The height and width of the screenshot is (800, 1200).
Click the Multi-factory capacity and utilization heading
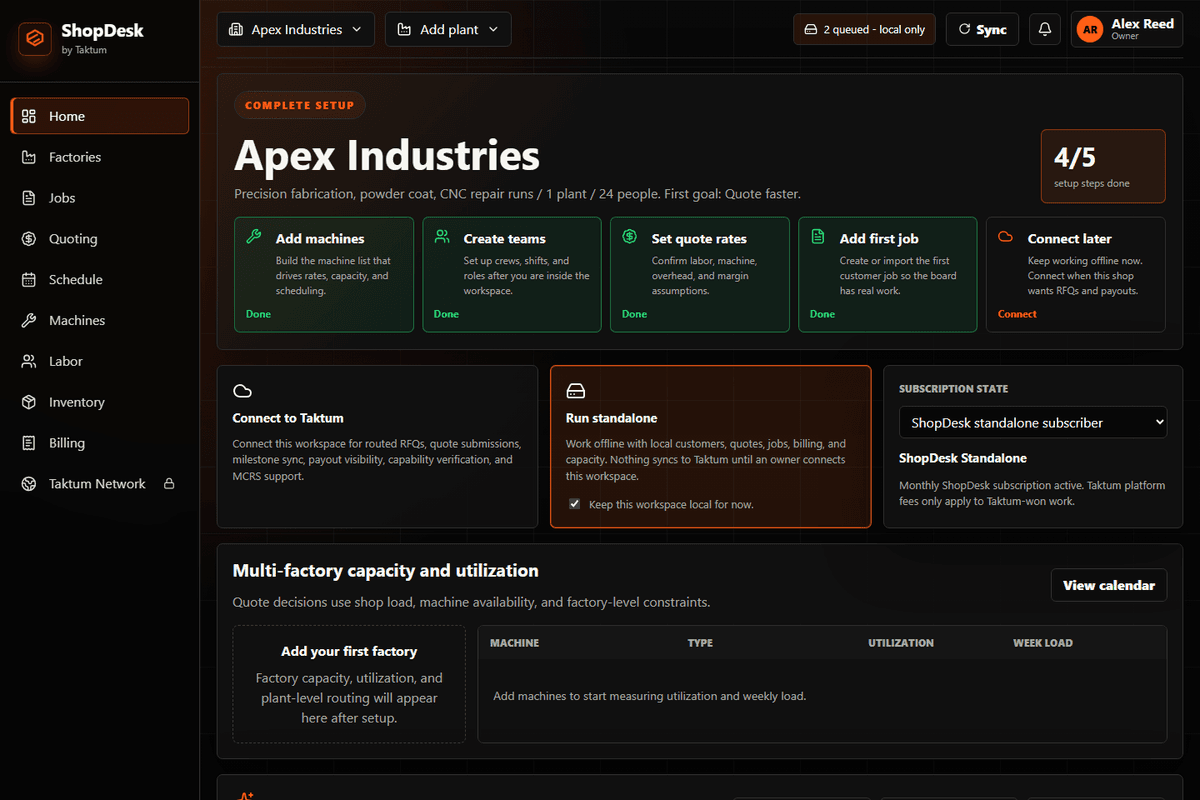386,571
